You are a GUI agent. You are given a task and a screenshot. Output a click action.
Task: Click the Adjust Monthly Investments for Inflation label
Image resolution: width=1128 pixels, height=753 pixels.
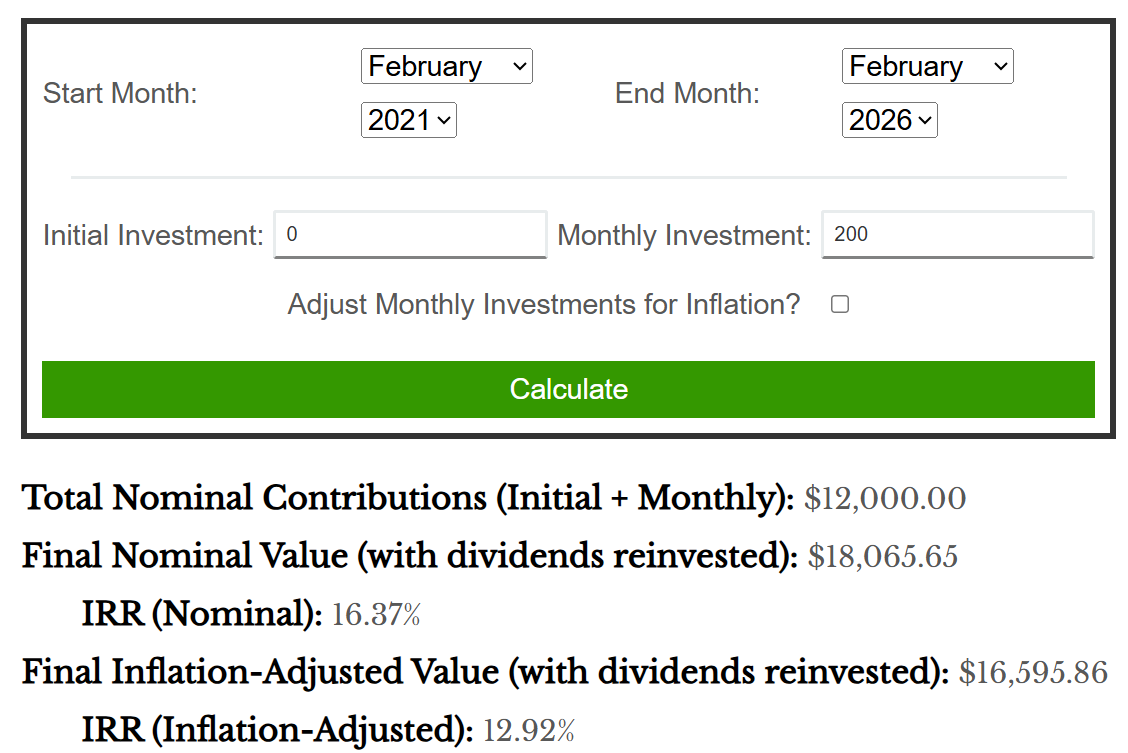544,304
